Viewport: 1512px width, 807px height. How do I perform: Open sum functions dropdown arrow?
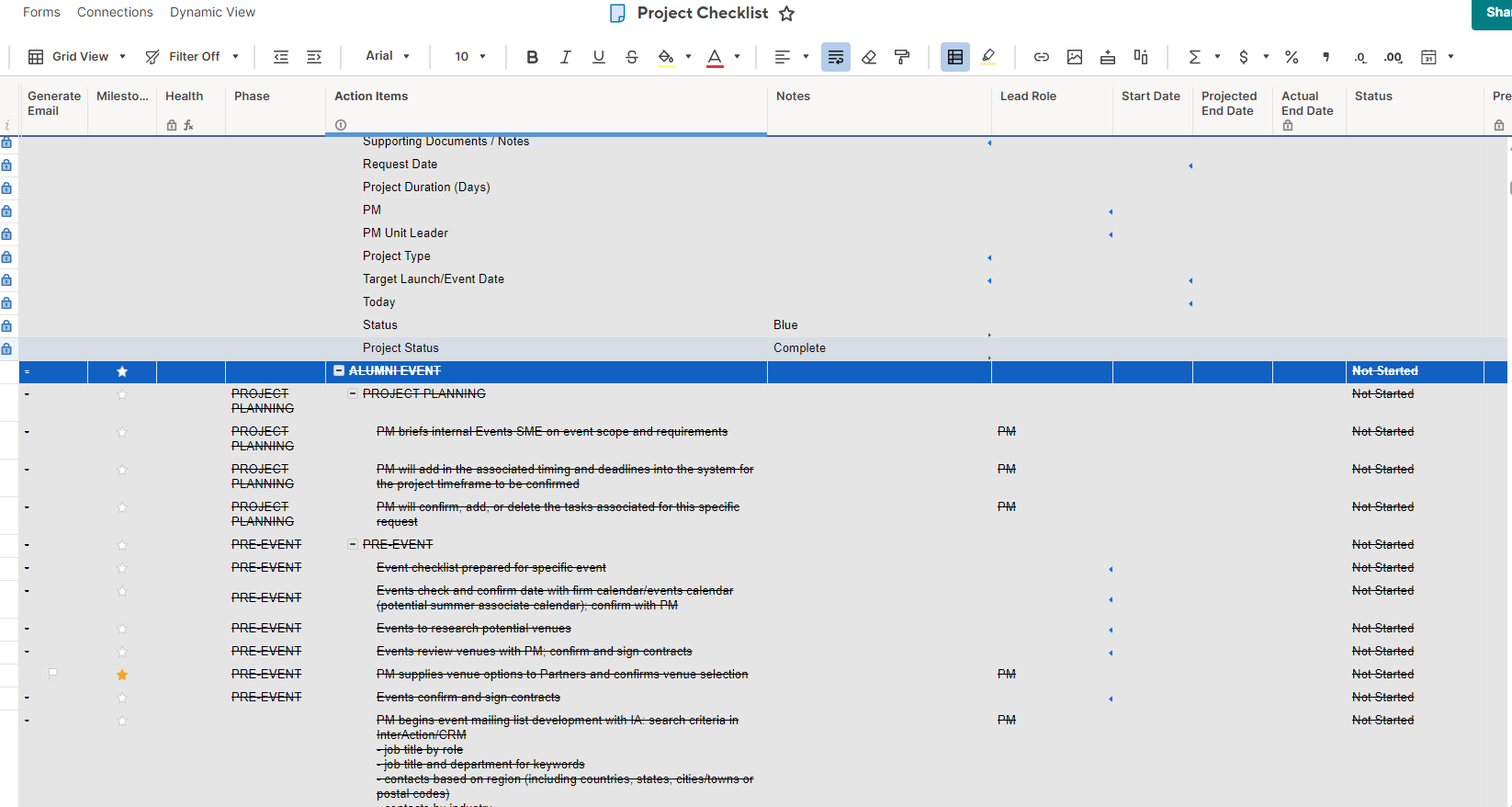tap(1217, 57)
